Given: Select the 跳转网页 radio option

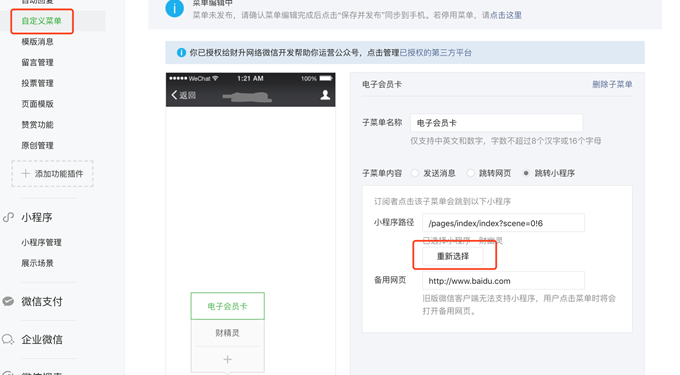Looking at the screenshot, I should (471, 173).
